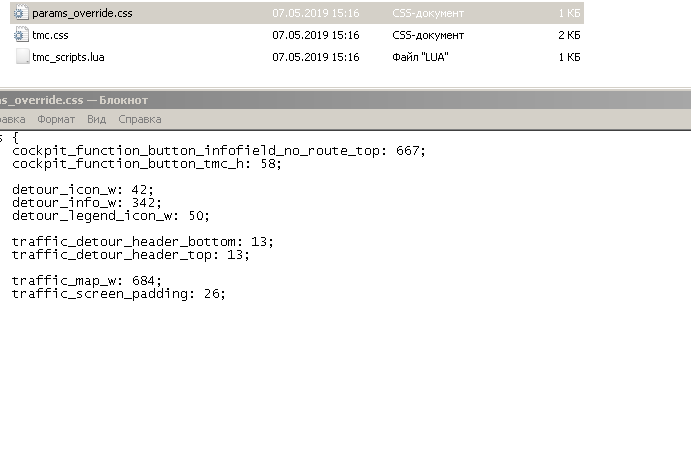Image resolution: width=691 pixels, height=456 pixels.
Task: Place cursor on detour_icon_w: 42 line
Action: click(x=83, y=190)
